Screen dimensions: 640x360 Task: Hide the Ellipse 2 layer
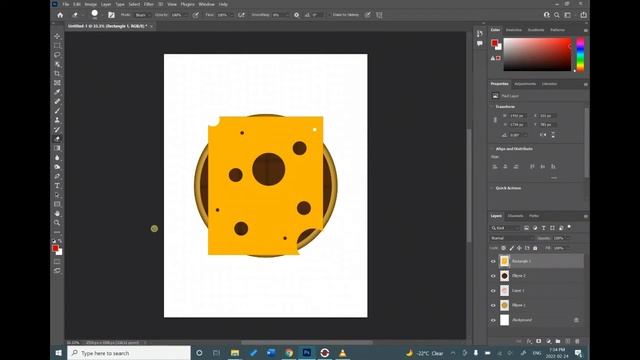pos(493,276)
